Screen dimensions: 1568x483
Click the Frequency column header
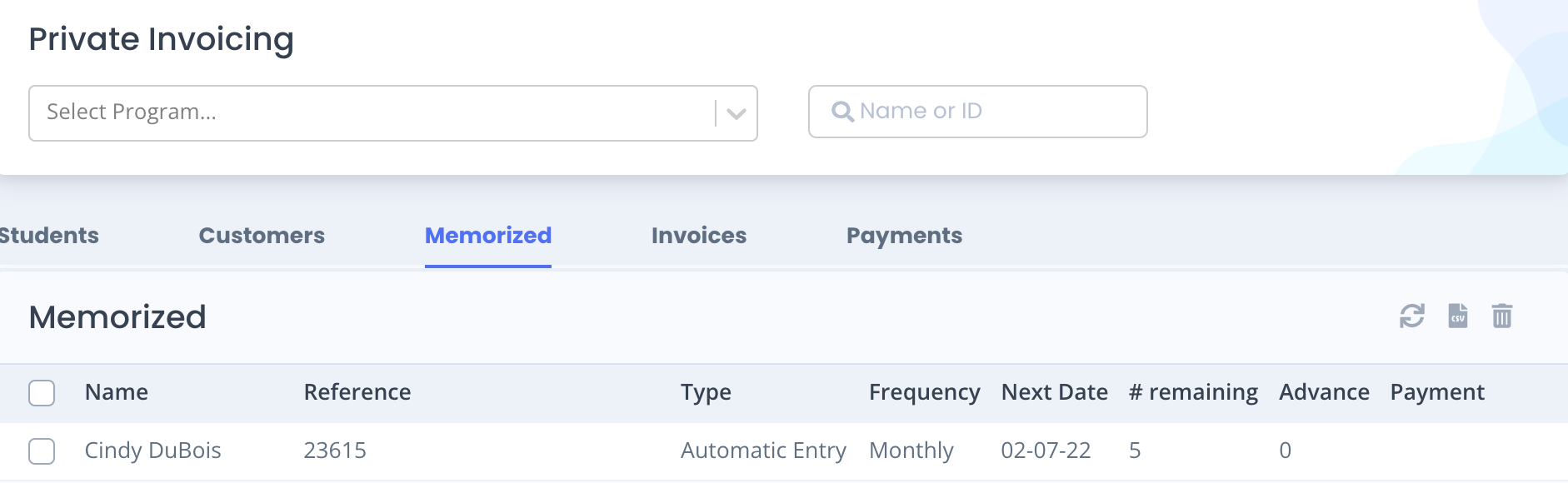click(924, 392)
